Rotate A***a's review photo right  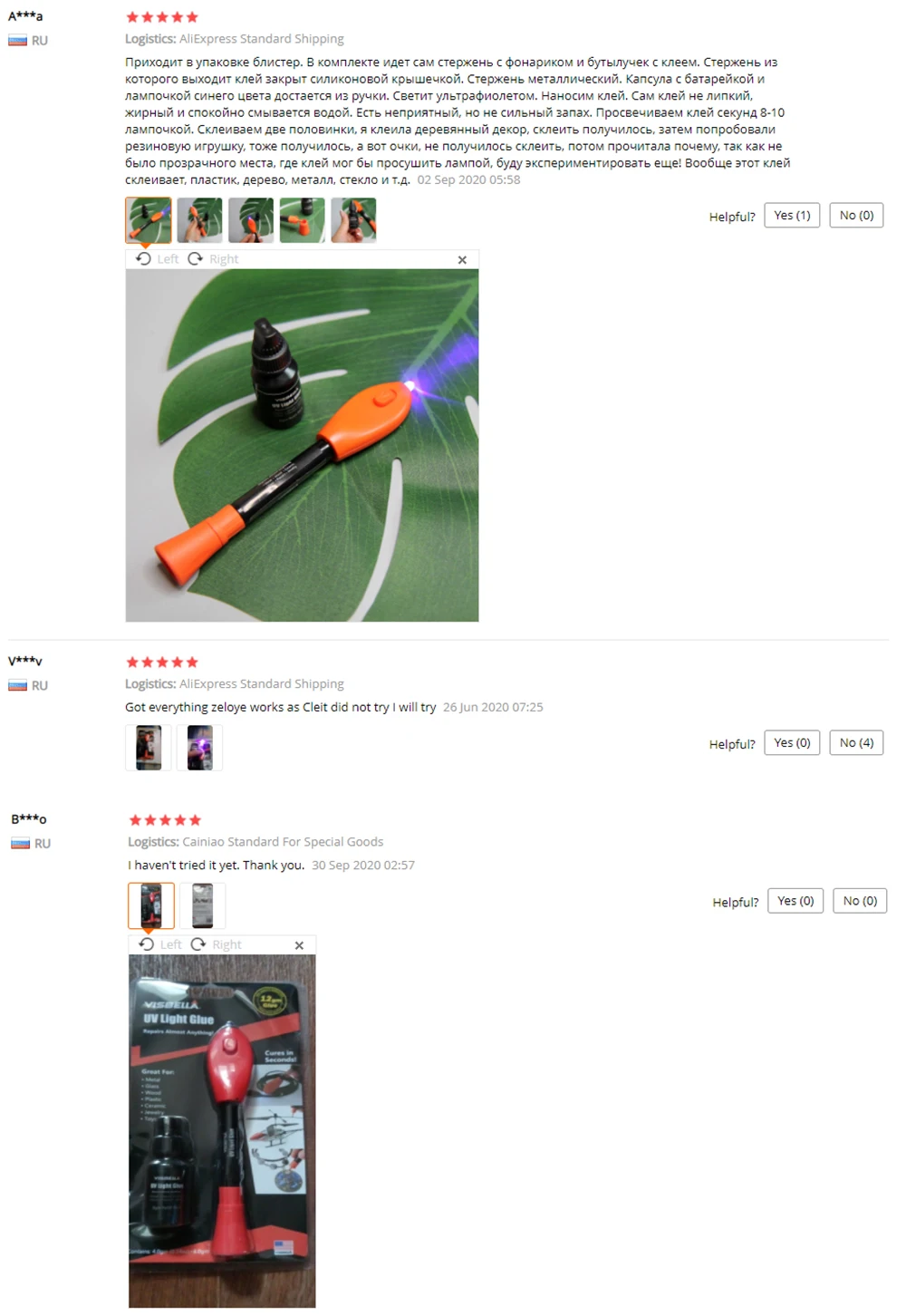[x=213, y=259]
